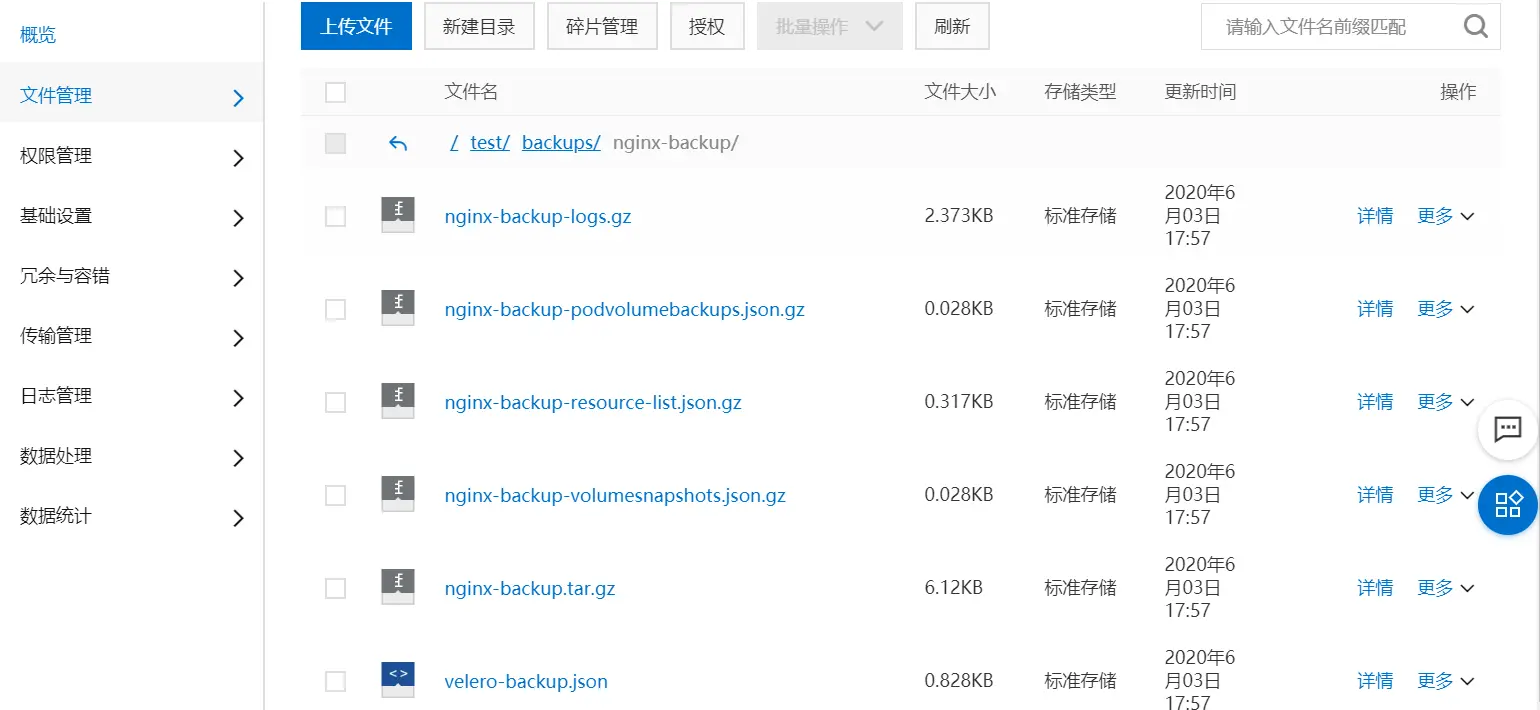Click the 授权 button

click(707, 26)
